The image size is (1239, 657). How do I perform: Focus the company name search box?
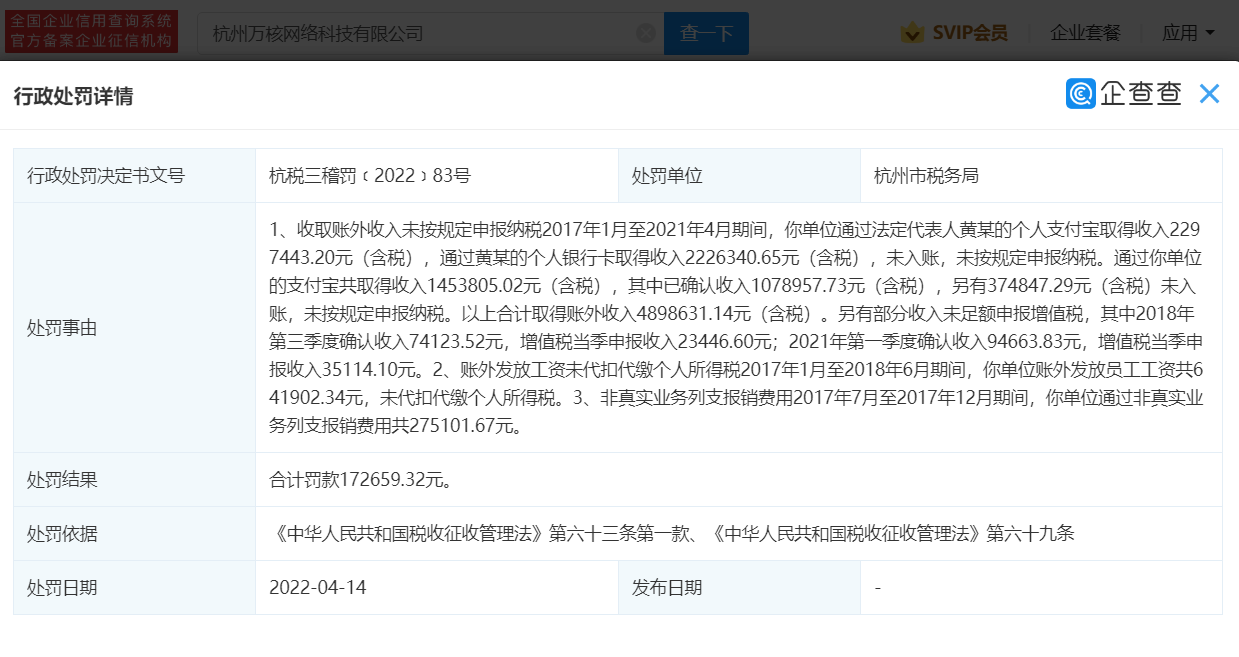(420, 33)
